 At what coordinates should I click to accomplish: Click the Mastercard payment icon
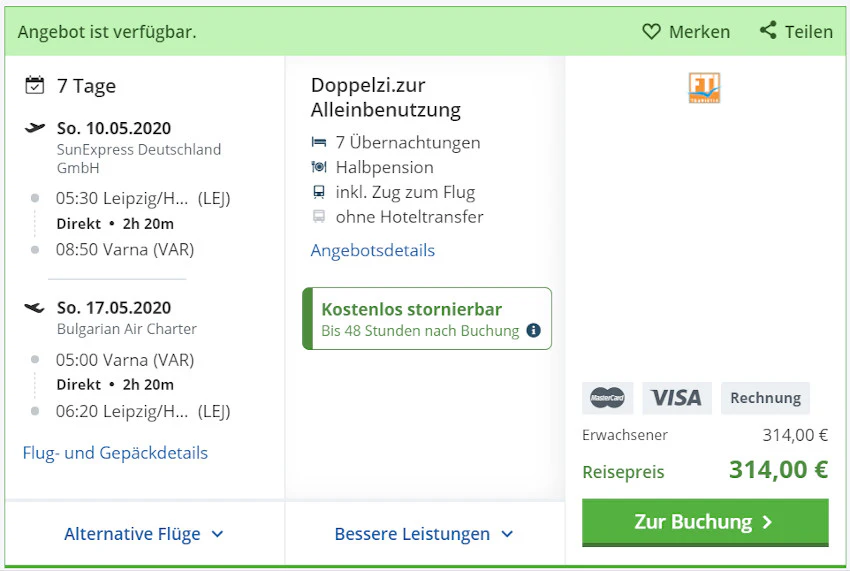click(607, 398)
